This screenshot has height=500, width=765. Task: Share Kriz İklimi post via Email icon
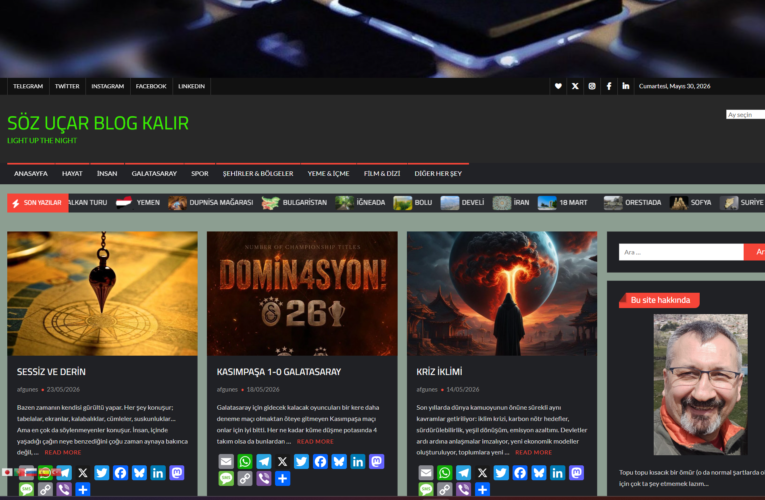pos(426,473)
